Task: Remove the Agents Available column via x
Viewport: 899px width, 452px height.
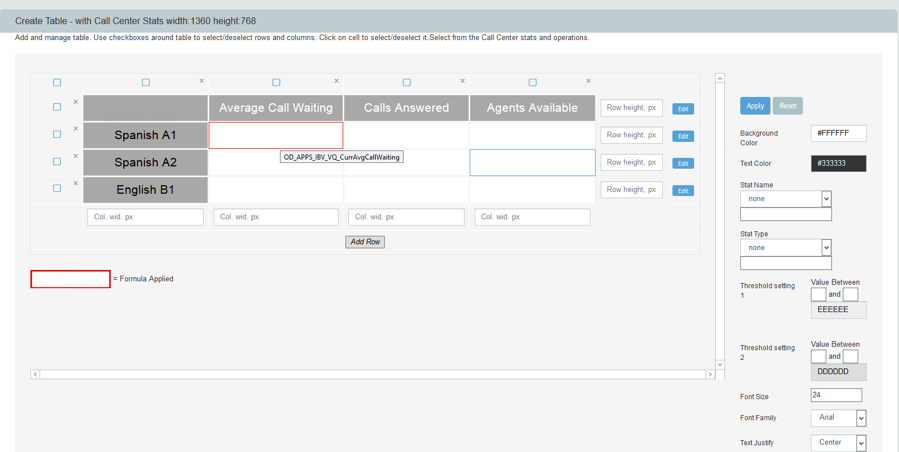Action: 588,81
